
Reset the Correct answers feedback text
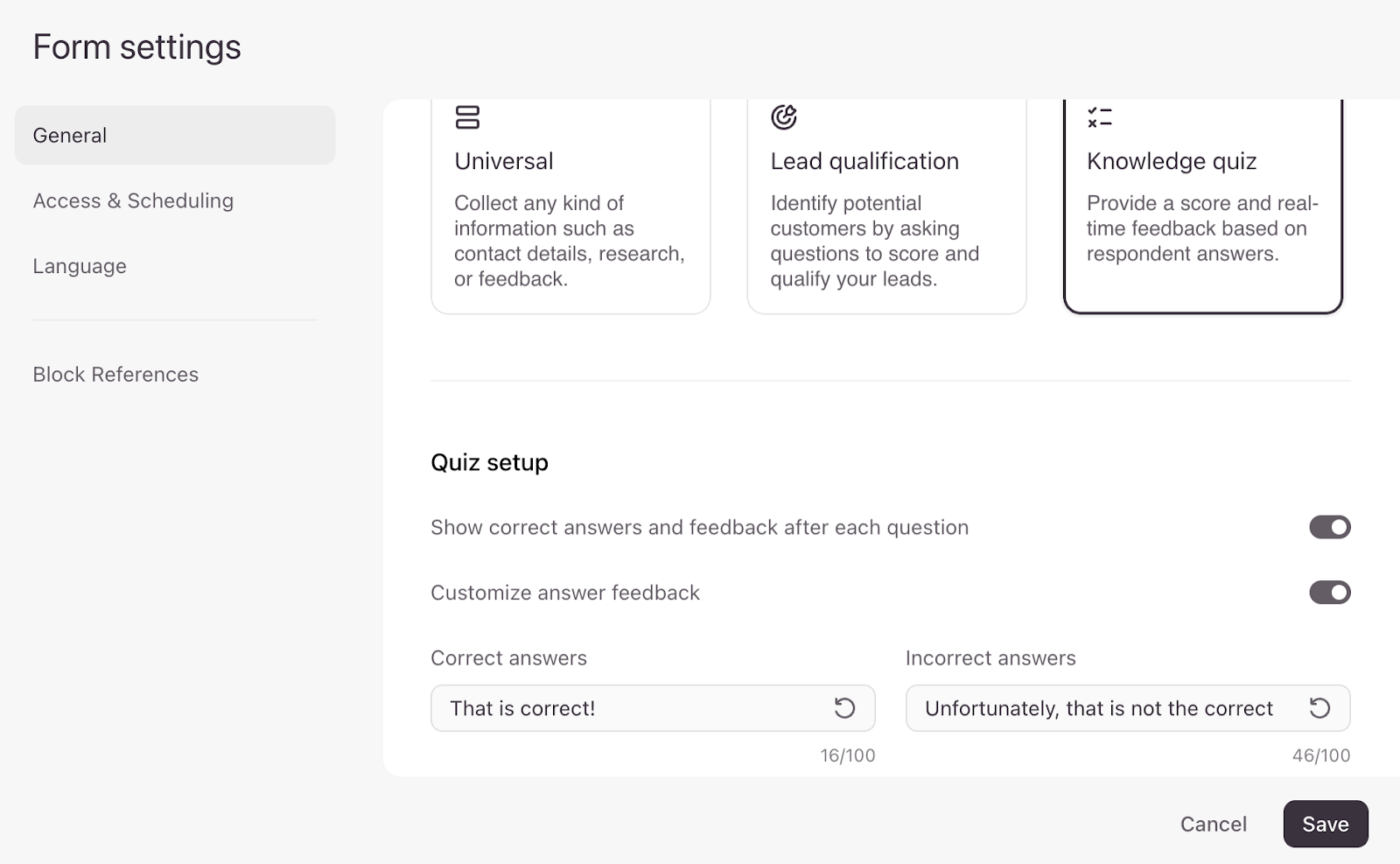[x=844, y=708]
